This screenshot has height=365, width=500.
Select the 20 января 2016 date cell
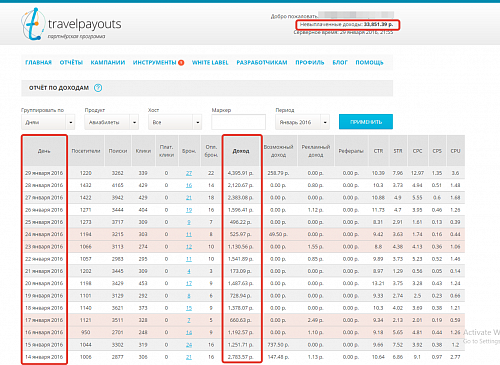point(44,283)
